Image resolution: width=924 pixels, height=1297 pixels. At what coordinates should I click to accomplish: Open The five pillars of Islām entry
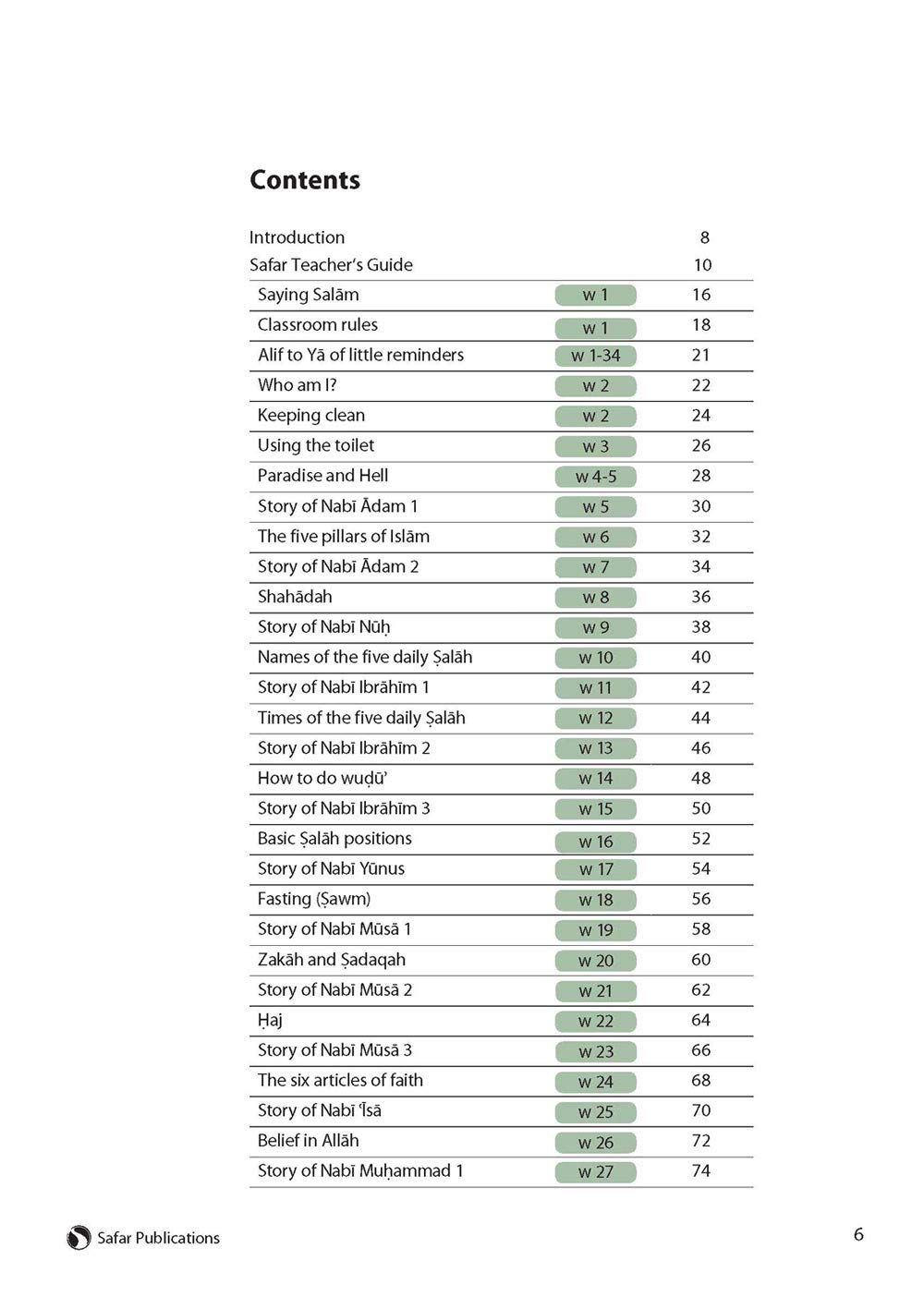pyautogui.click(x=343, y=537)
